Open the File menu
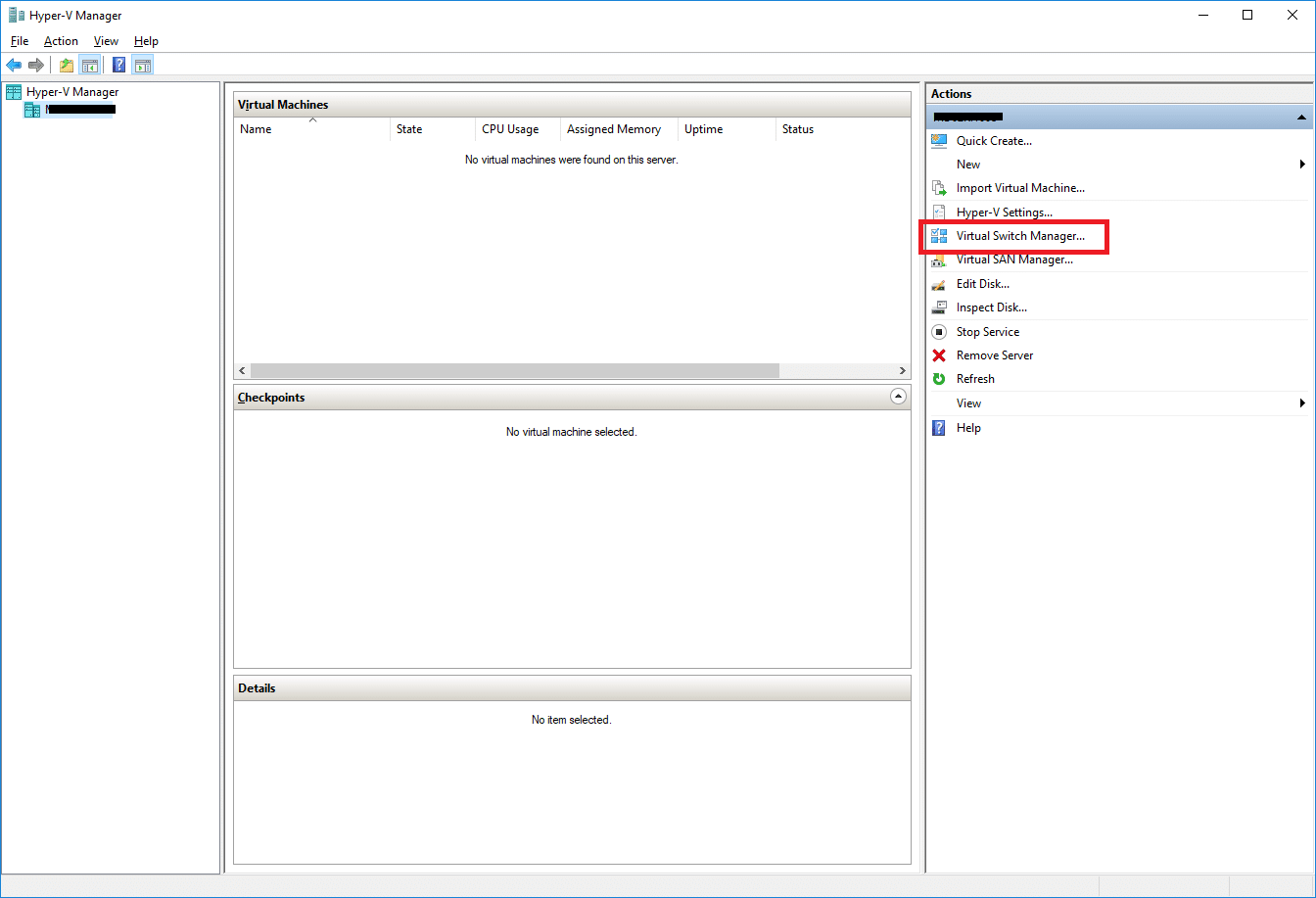This screenshot has height=898, width=1316. point(20,41)
